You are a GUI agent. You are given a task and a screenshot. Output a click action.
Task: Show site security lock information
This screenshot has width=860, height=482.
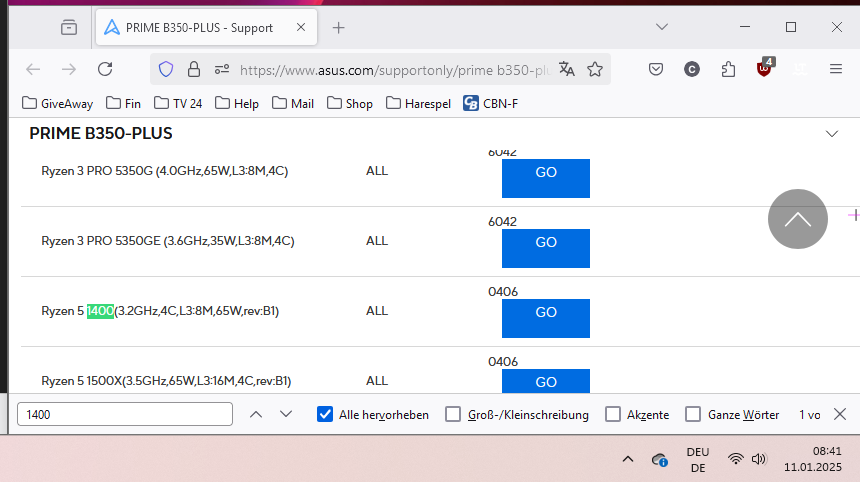click(194, 69)
